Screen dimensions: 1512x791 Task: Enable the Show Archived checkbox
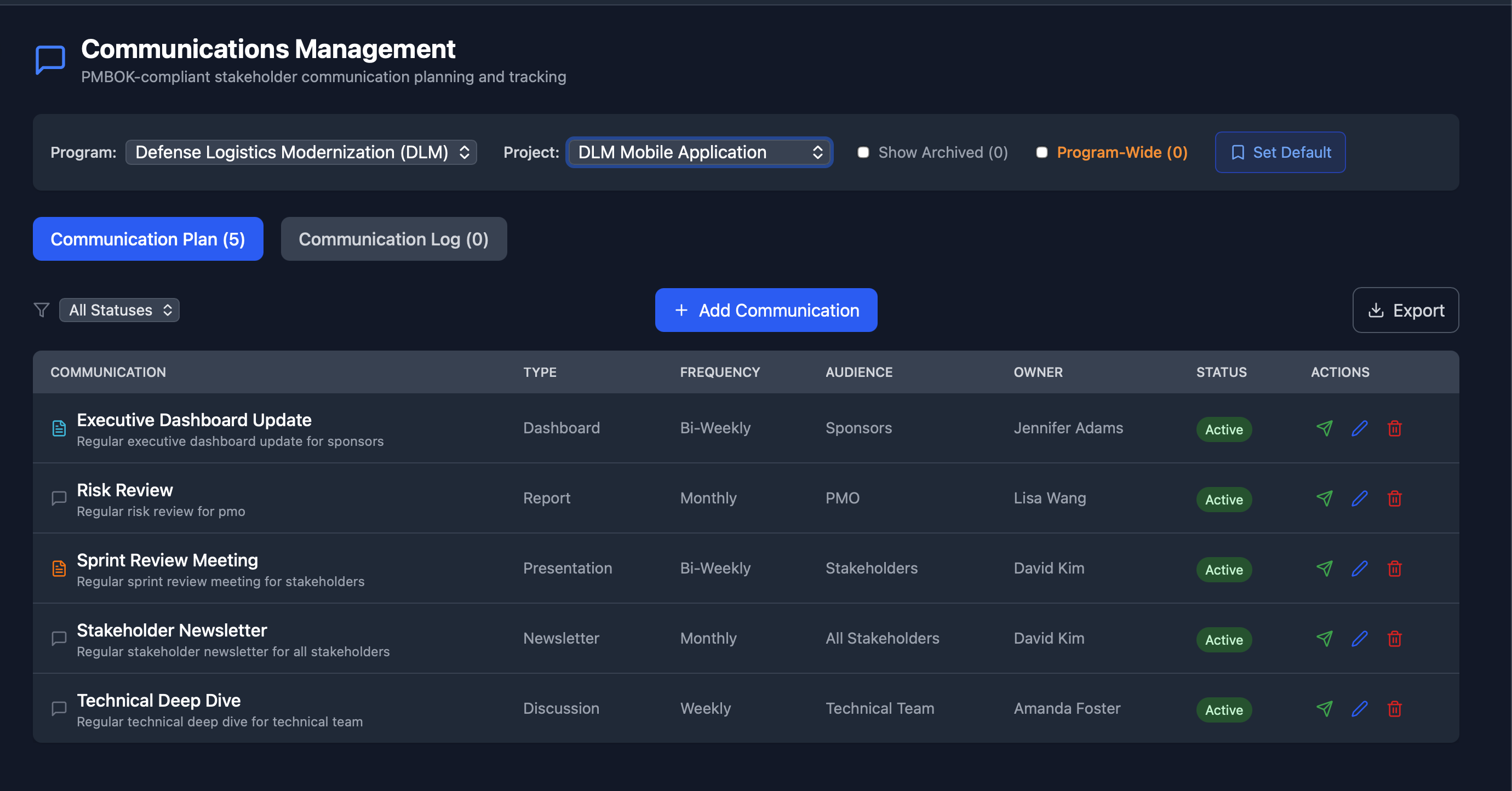(863, 153)
